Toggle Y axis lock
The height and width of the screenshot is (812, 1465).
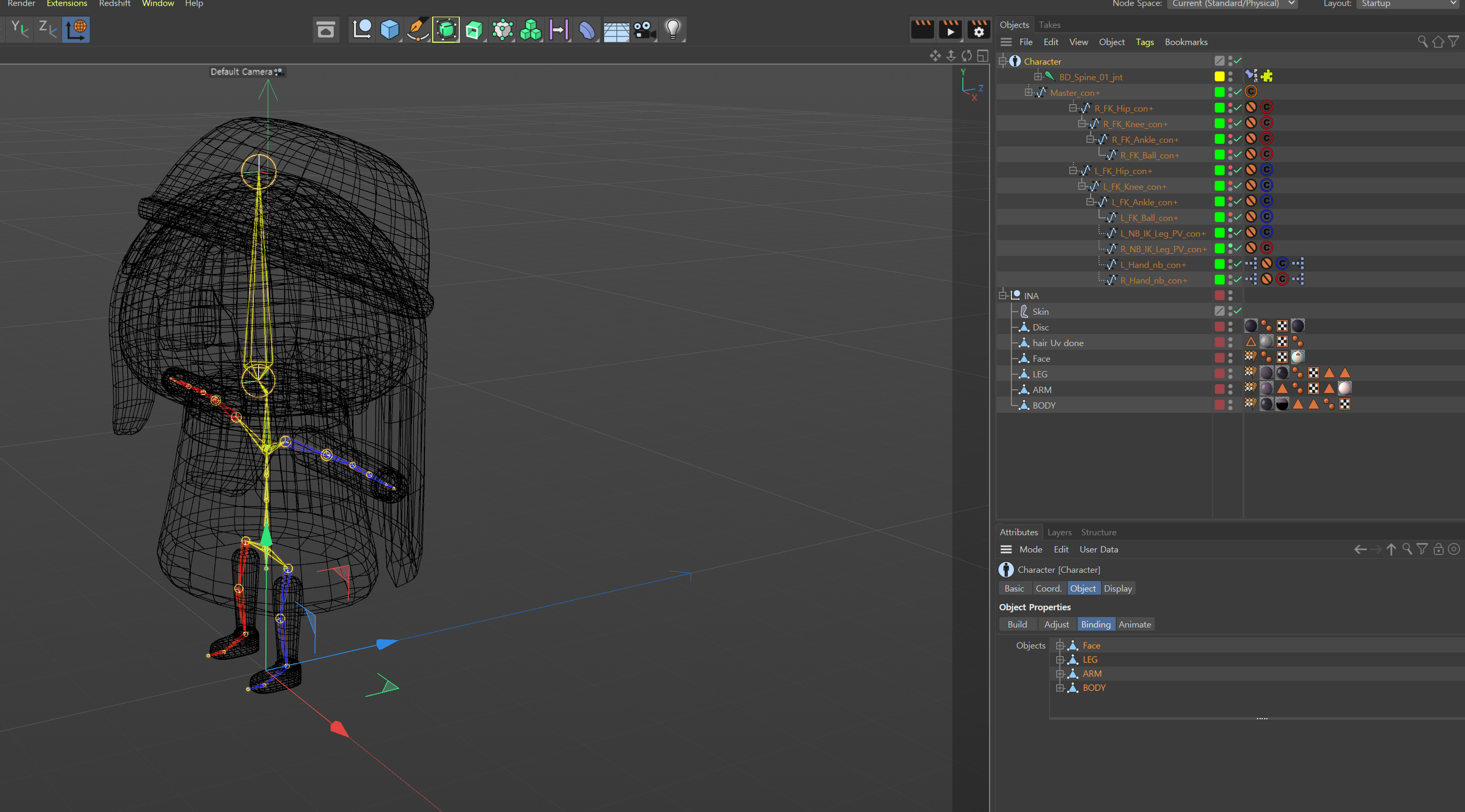click(20, 30)
